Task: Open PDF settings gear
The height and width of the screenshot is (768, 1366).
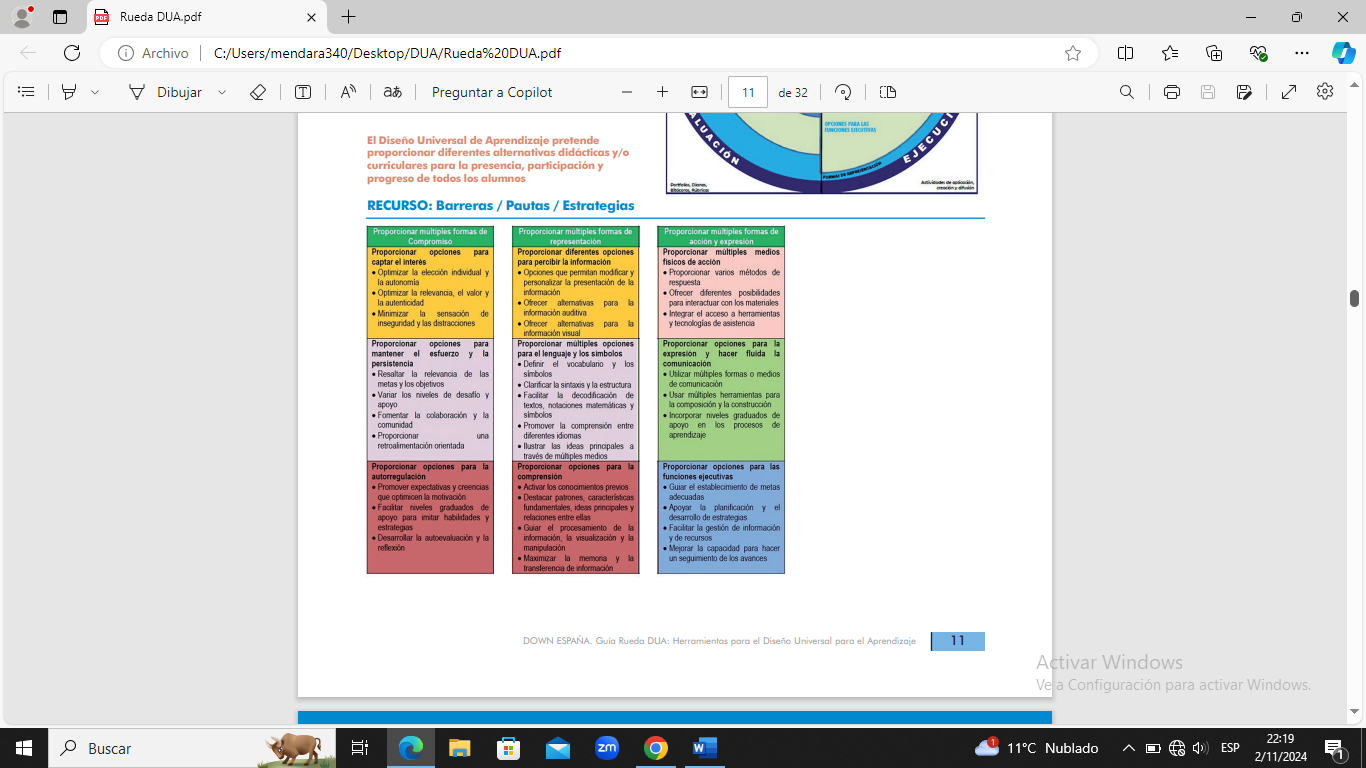Action: tap(1325, 92)
